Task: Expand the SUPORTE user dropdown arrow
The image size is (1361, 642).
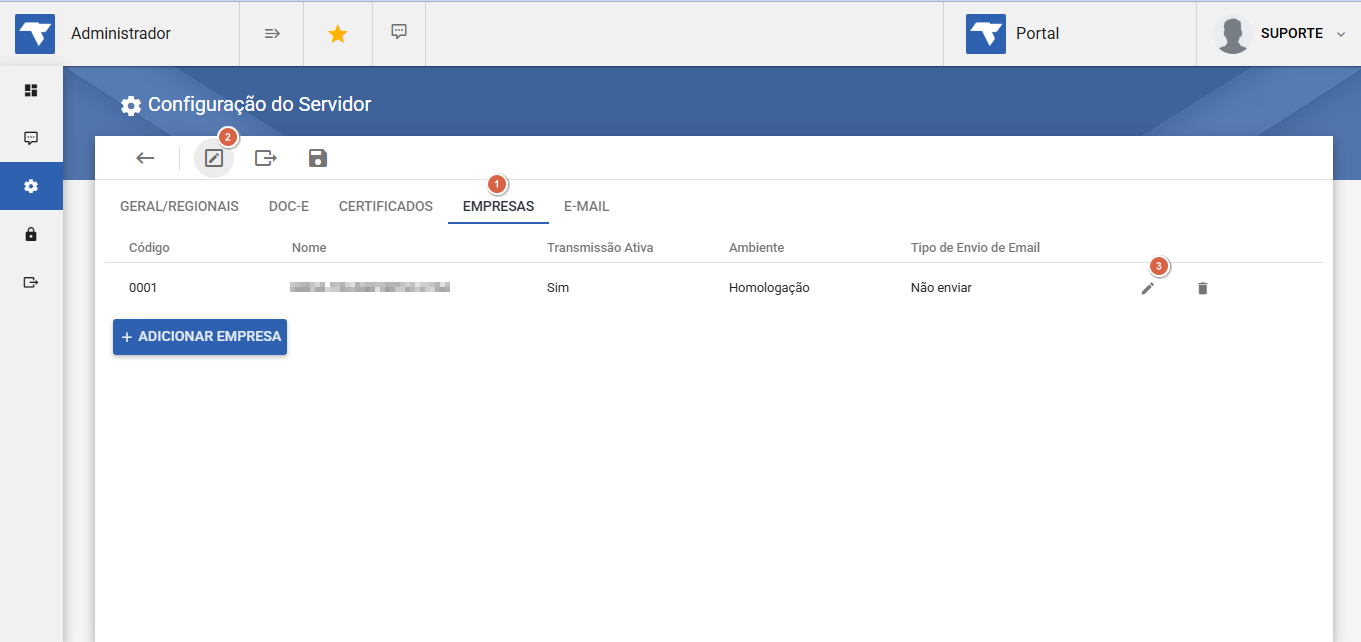Action: (x=1341, y=34)
